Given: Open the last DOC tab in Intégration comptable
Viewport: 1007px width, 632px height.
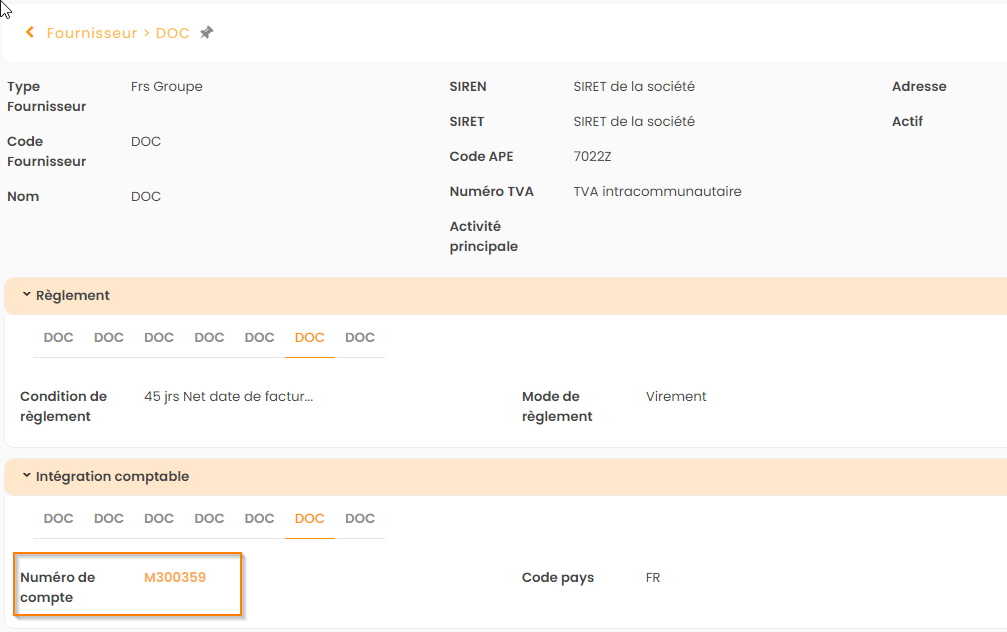Looking at the screenshot, I should (x=359, y=519).
